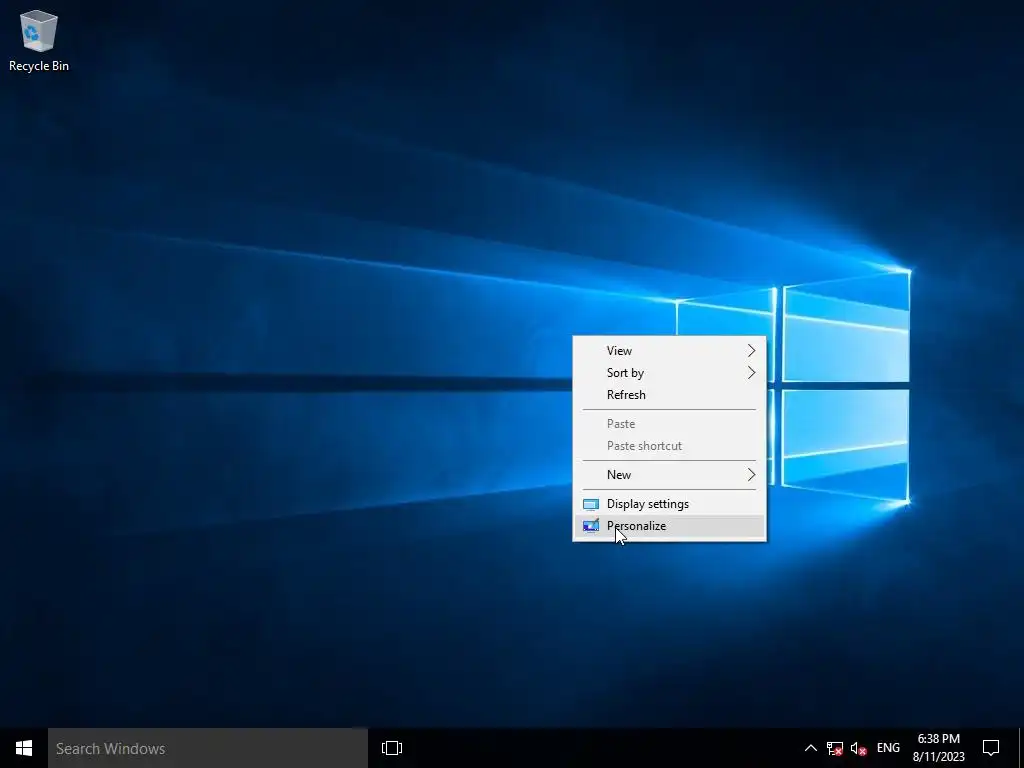Click the ENG language indicator
This screenshot has width=1024, height=768.
pyautogui.click(x=888, y=748)
